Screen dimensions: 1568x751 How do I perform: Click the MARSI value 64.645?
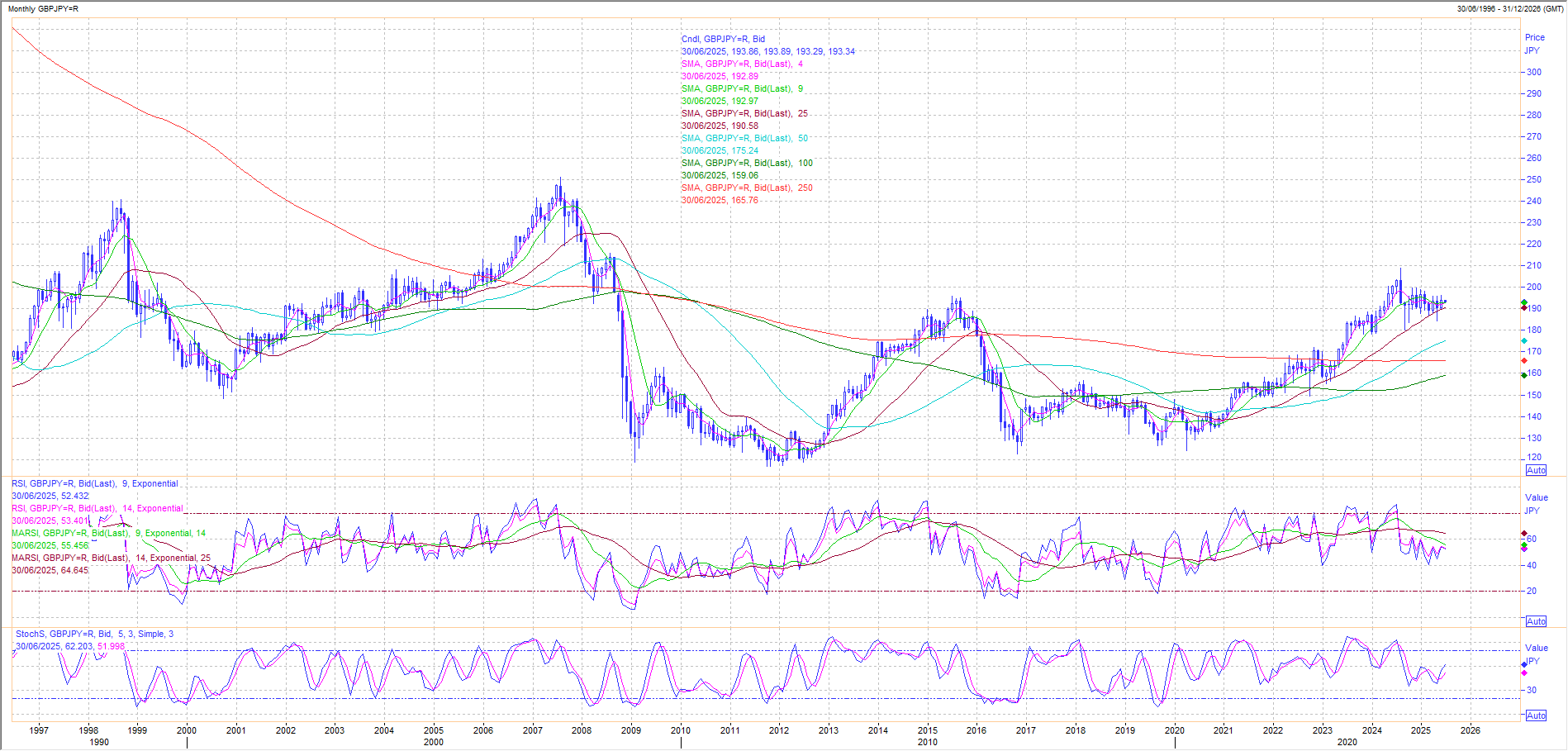[74, 570]
